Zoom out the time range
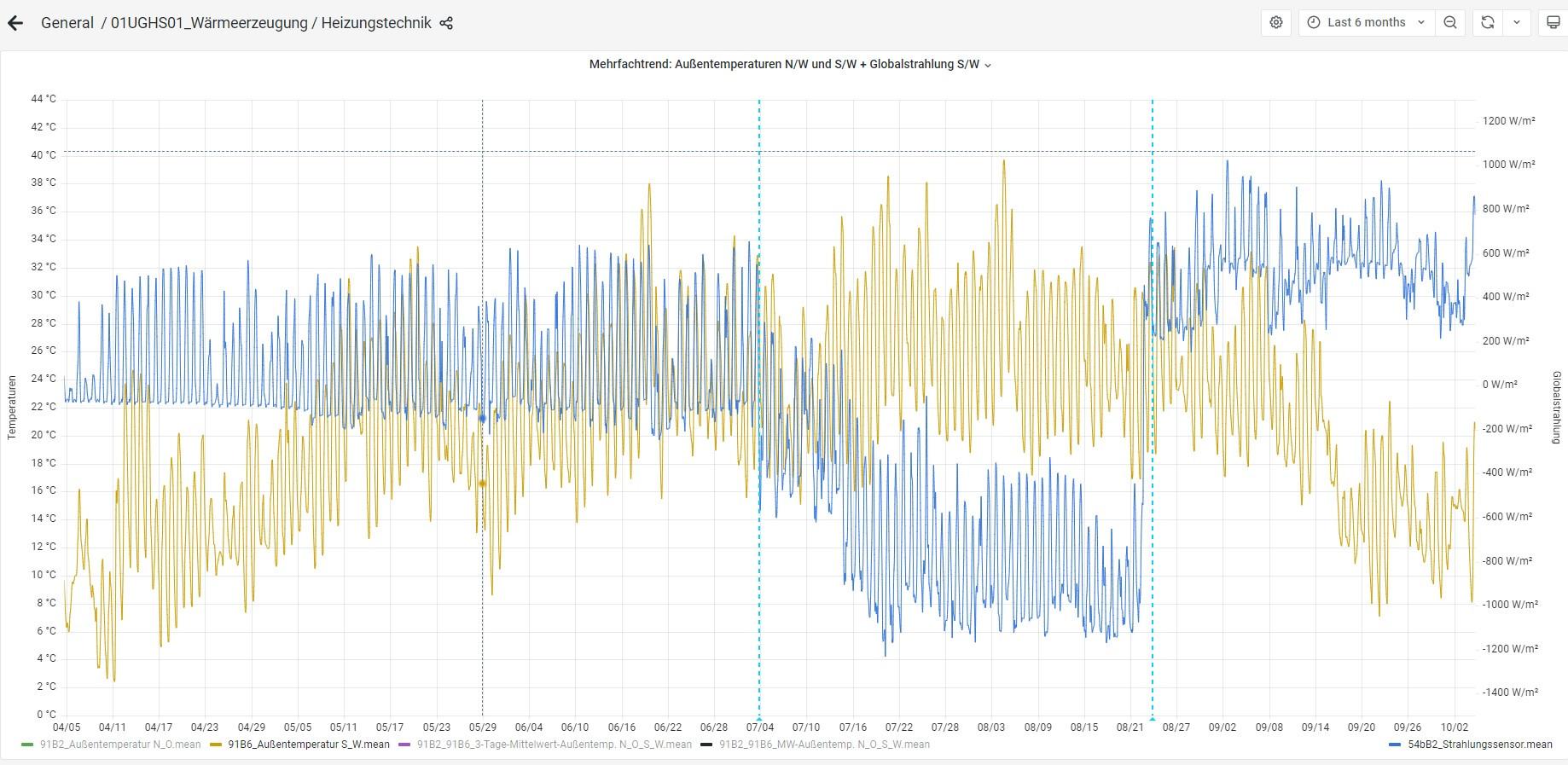This screenshot has height=765, width=1568. (x=1450, y=22)
